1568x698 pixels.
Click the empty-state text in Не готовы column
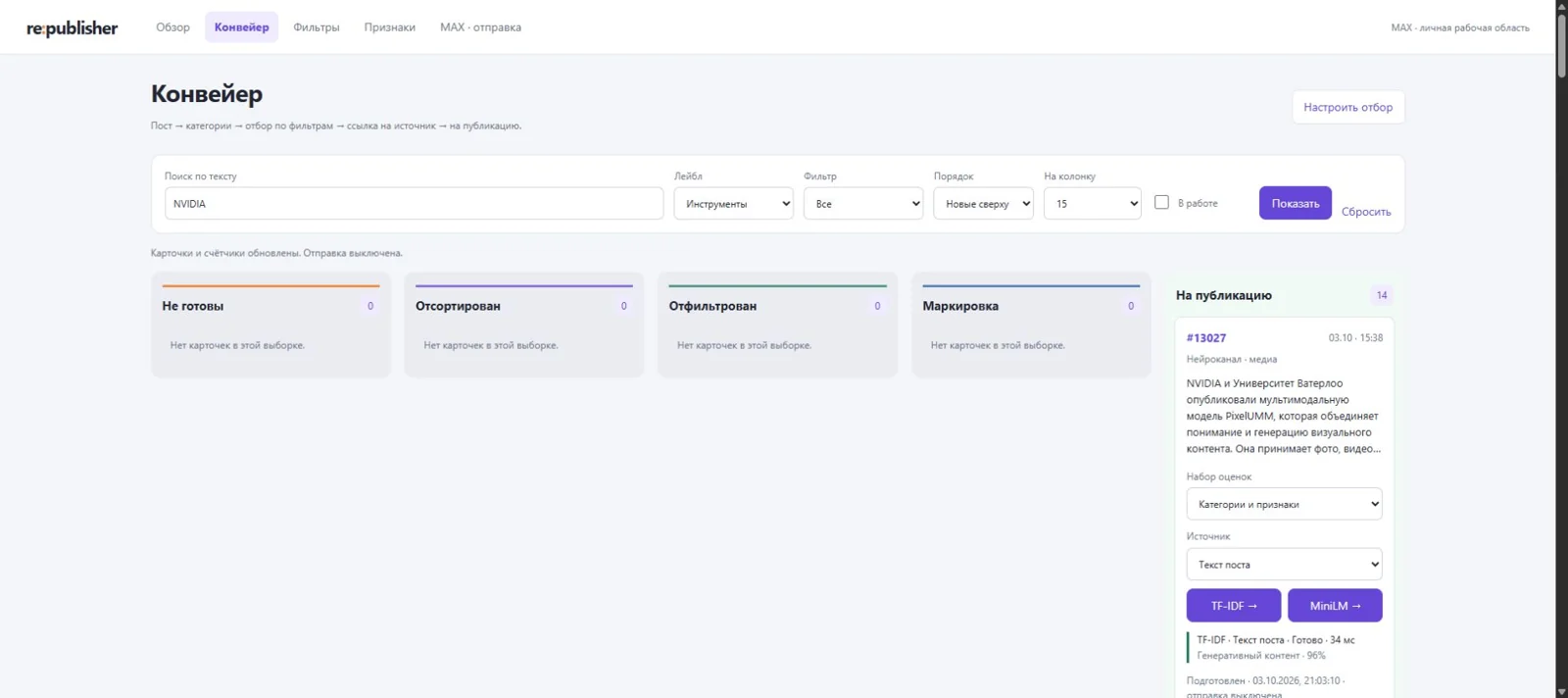click(x=237, y=345)
